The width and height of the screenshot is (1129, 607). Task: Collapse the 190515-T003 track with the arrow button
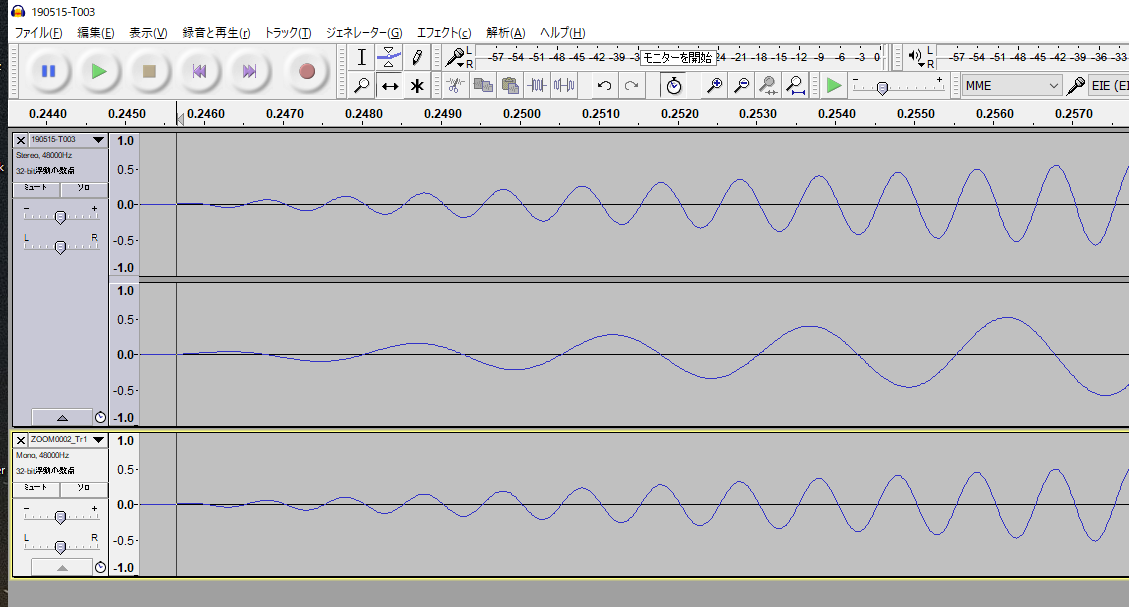coord(61,417)
